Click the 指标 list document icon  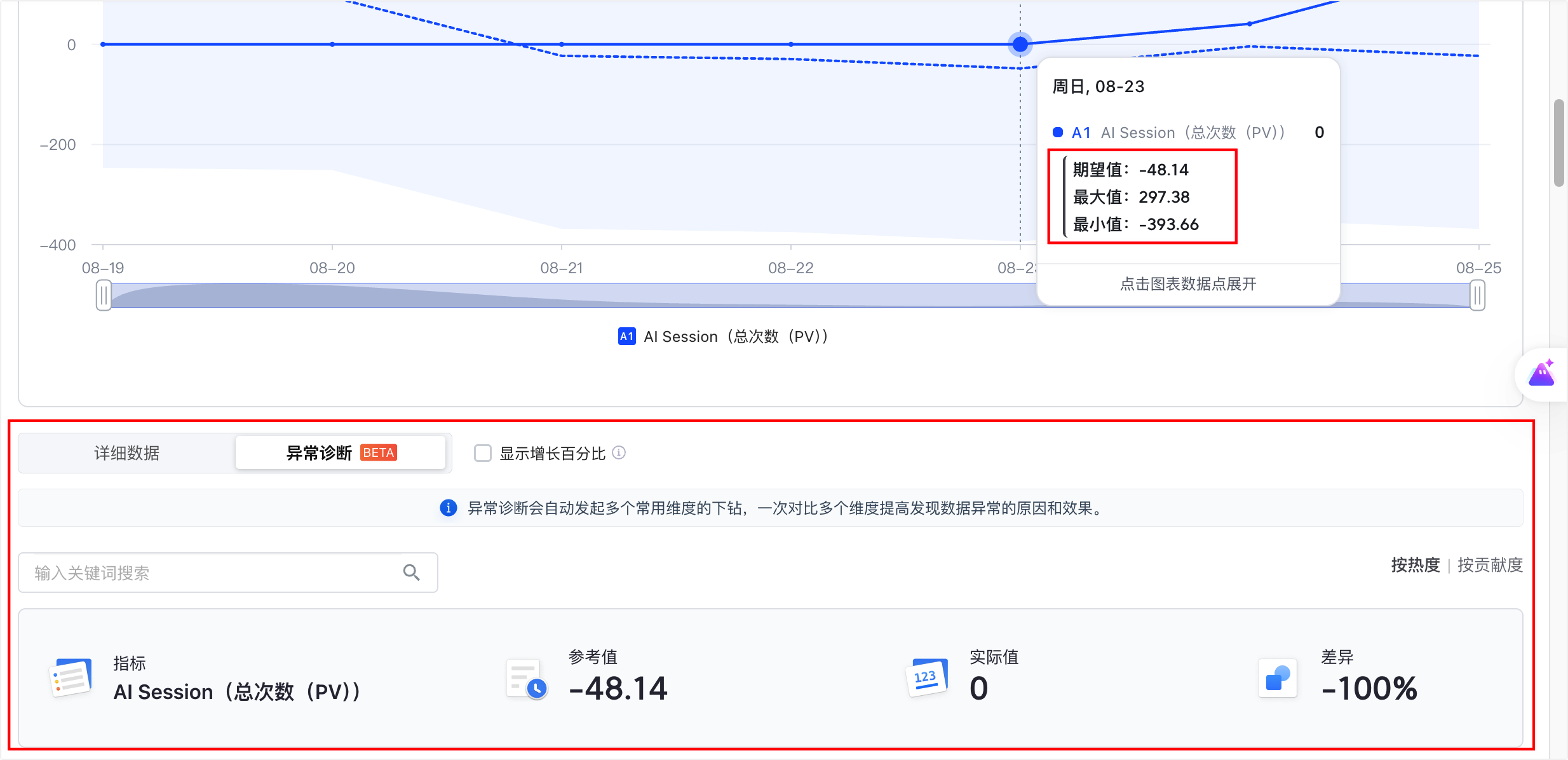click(71, 677)
